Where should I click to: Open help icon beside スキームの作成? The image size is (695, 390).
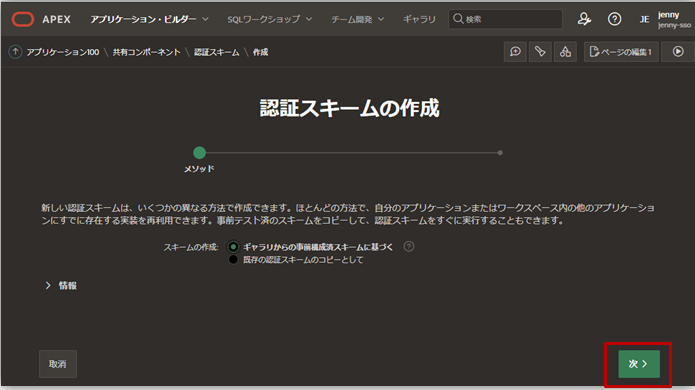(409, 246)
